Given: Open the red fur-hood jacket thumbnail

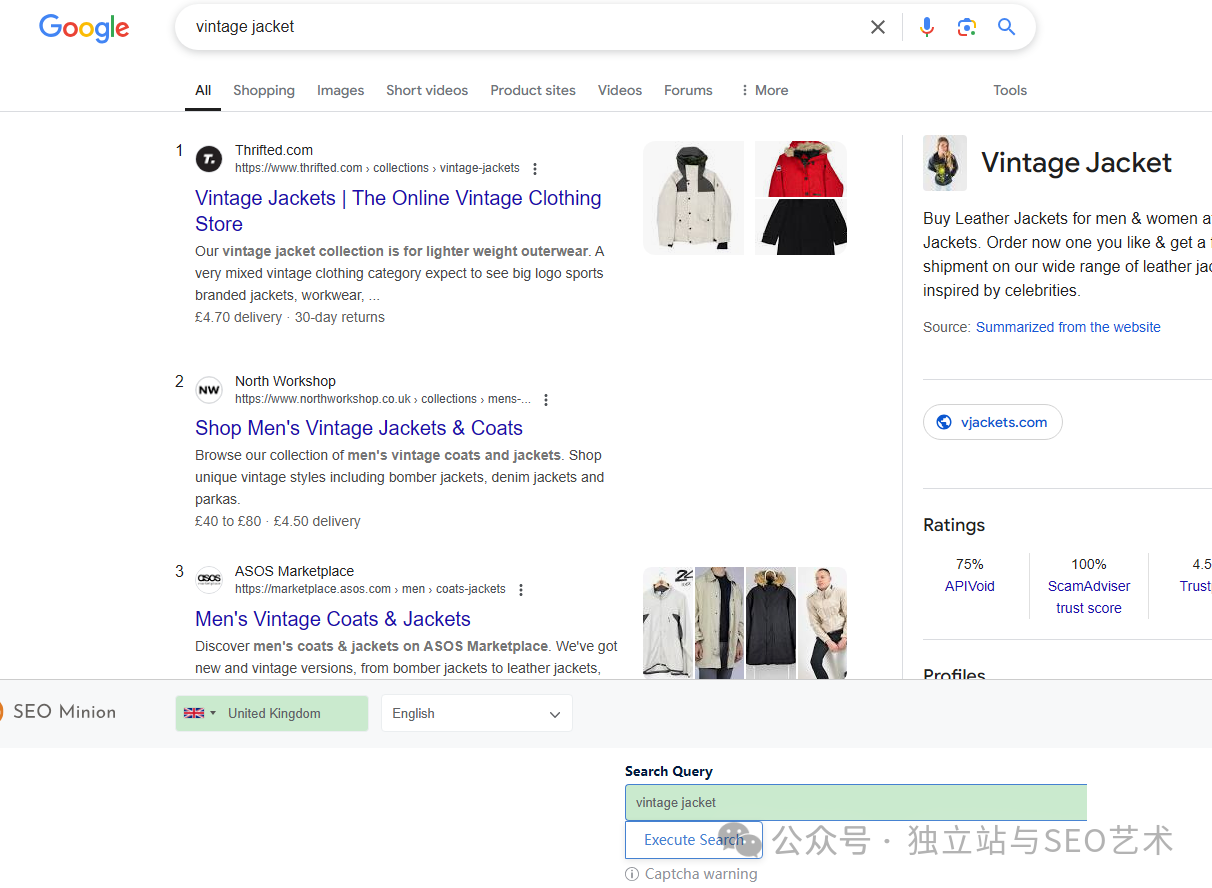Looking at the screenshot, I should (x=801, y=169).
